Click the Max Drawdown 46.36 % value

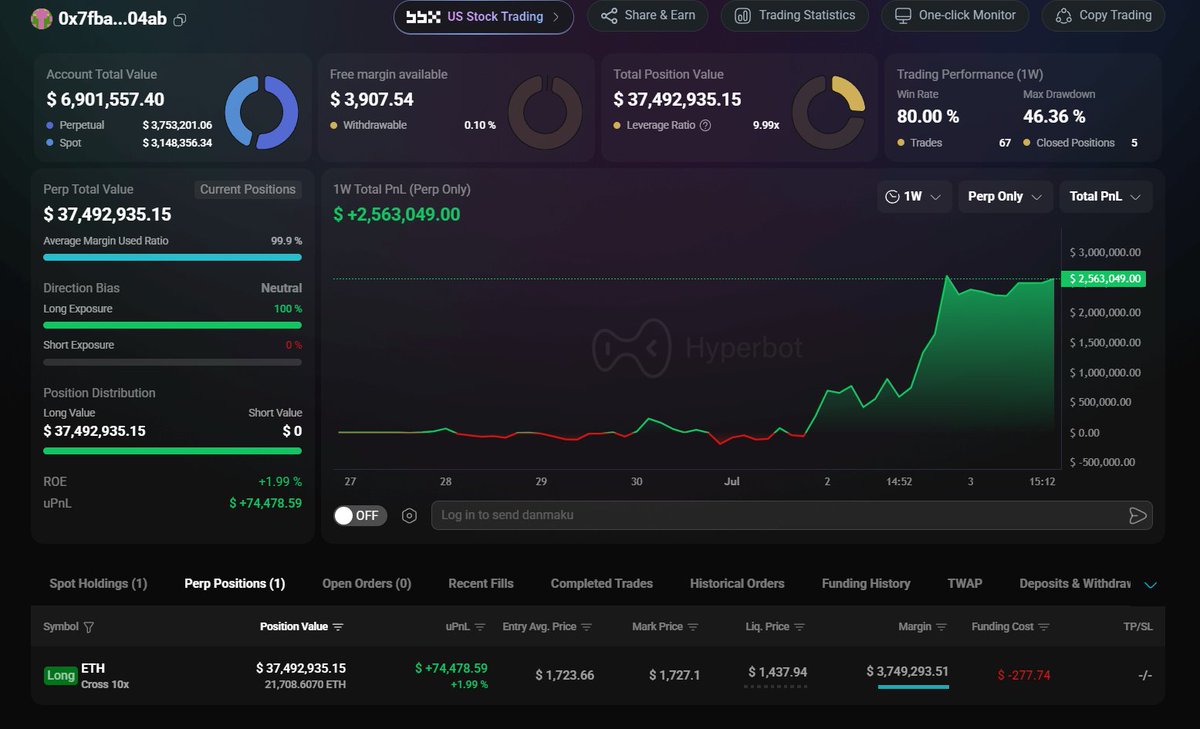(x=1054, y=116)
